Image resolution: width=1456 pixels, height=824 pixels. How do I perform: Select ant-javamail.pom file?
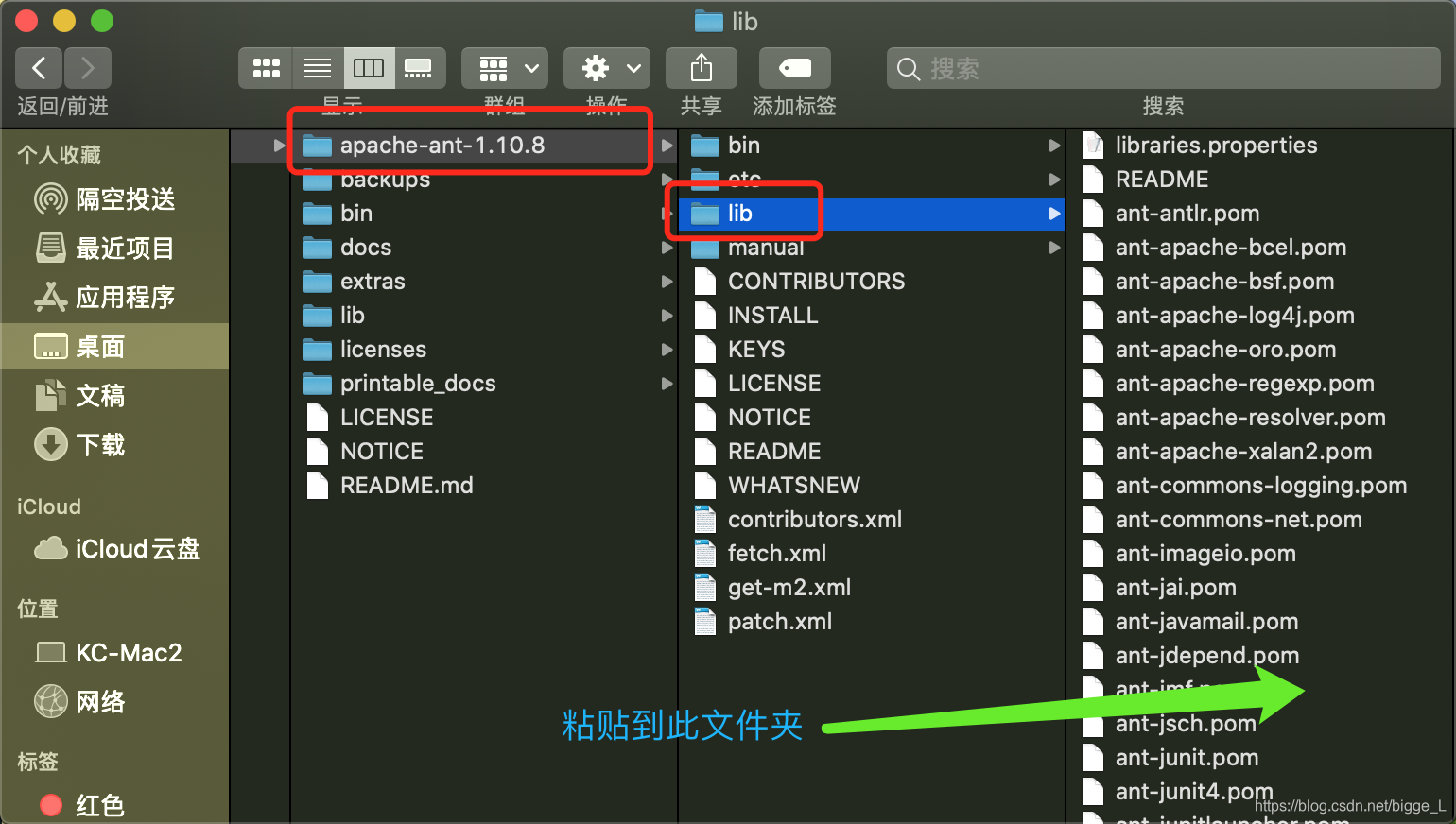[1260, 622]
